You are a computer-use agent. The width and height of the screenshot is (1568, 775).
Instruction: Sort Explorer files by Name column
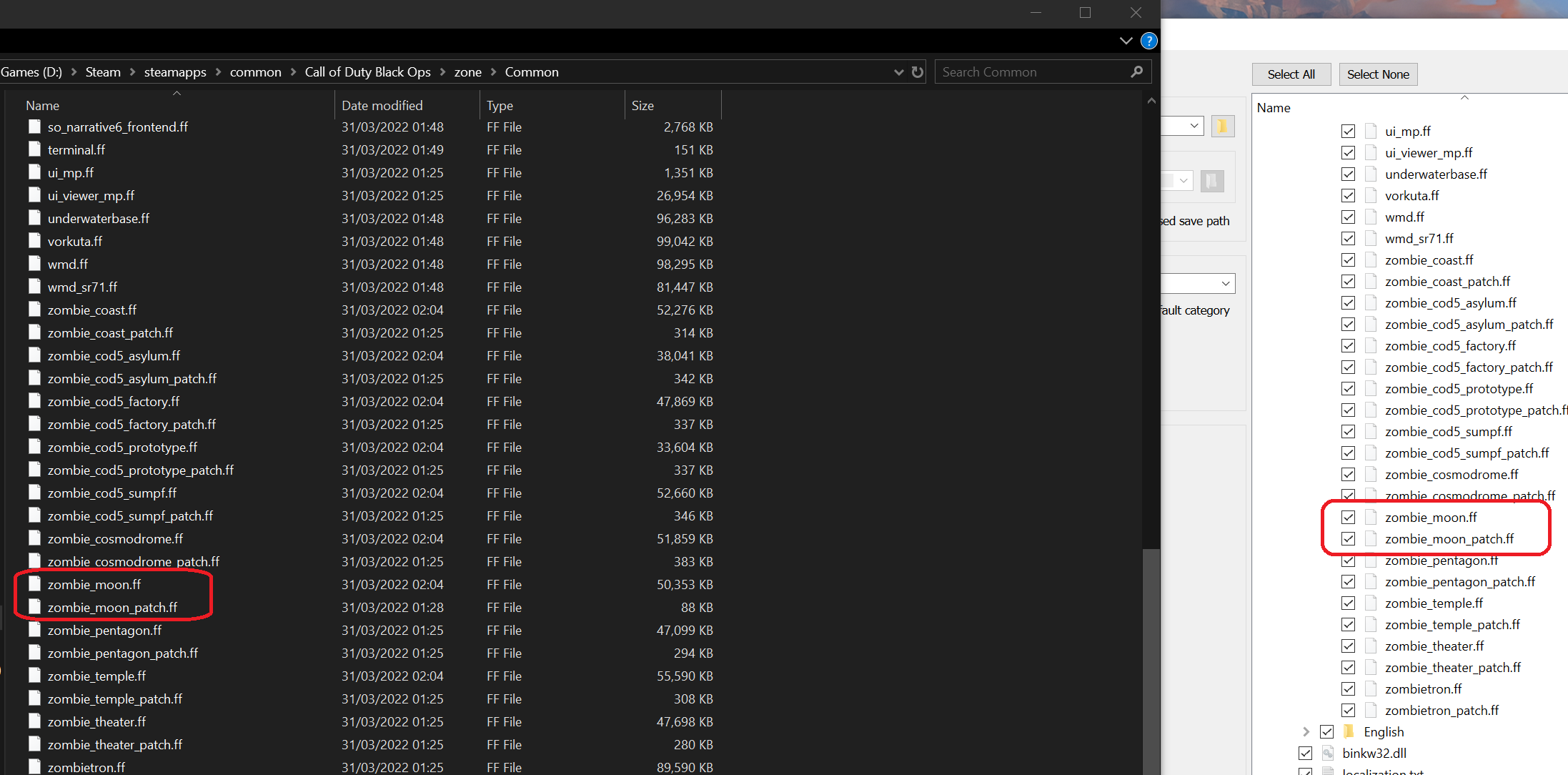coord(177,105)
